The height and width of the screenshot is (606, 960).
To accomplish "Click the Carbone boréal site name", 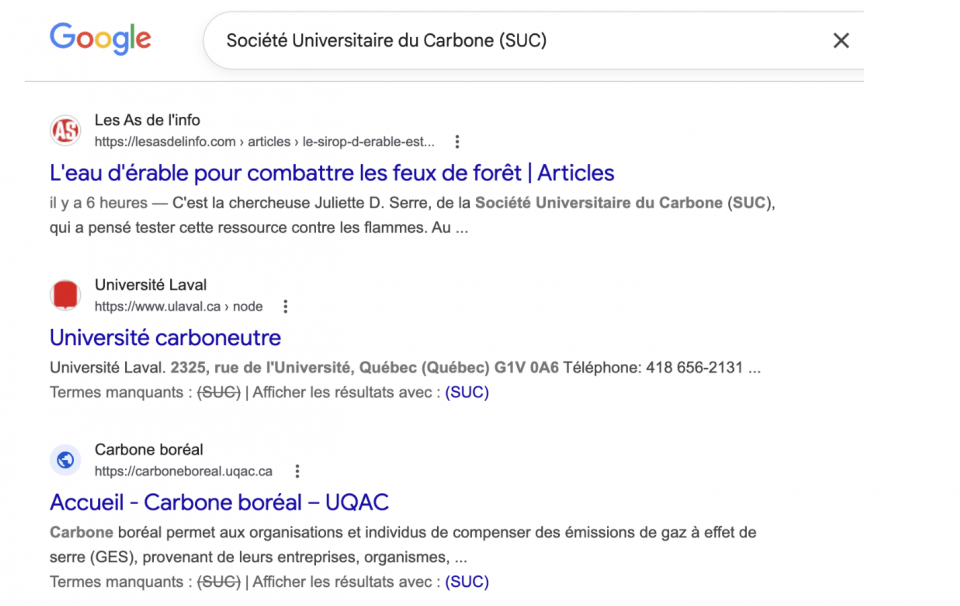I will tap(149, 450).
